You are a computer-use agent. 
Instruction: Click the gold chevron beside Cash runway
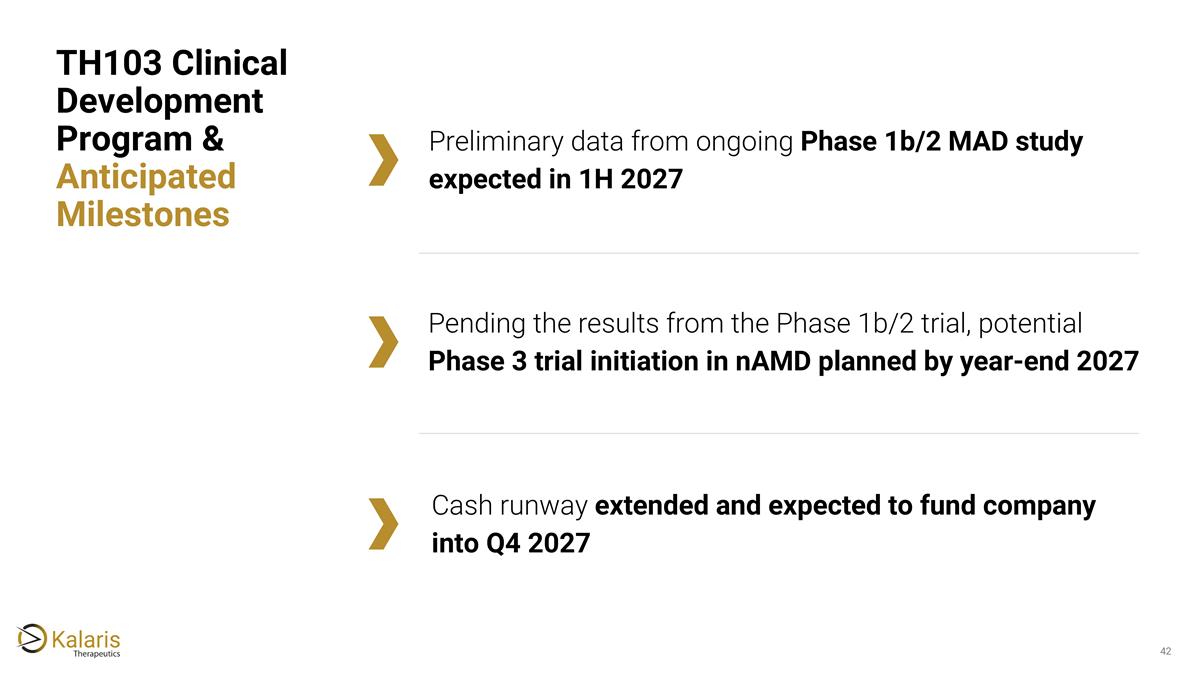coord(383,523)
